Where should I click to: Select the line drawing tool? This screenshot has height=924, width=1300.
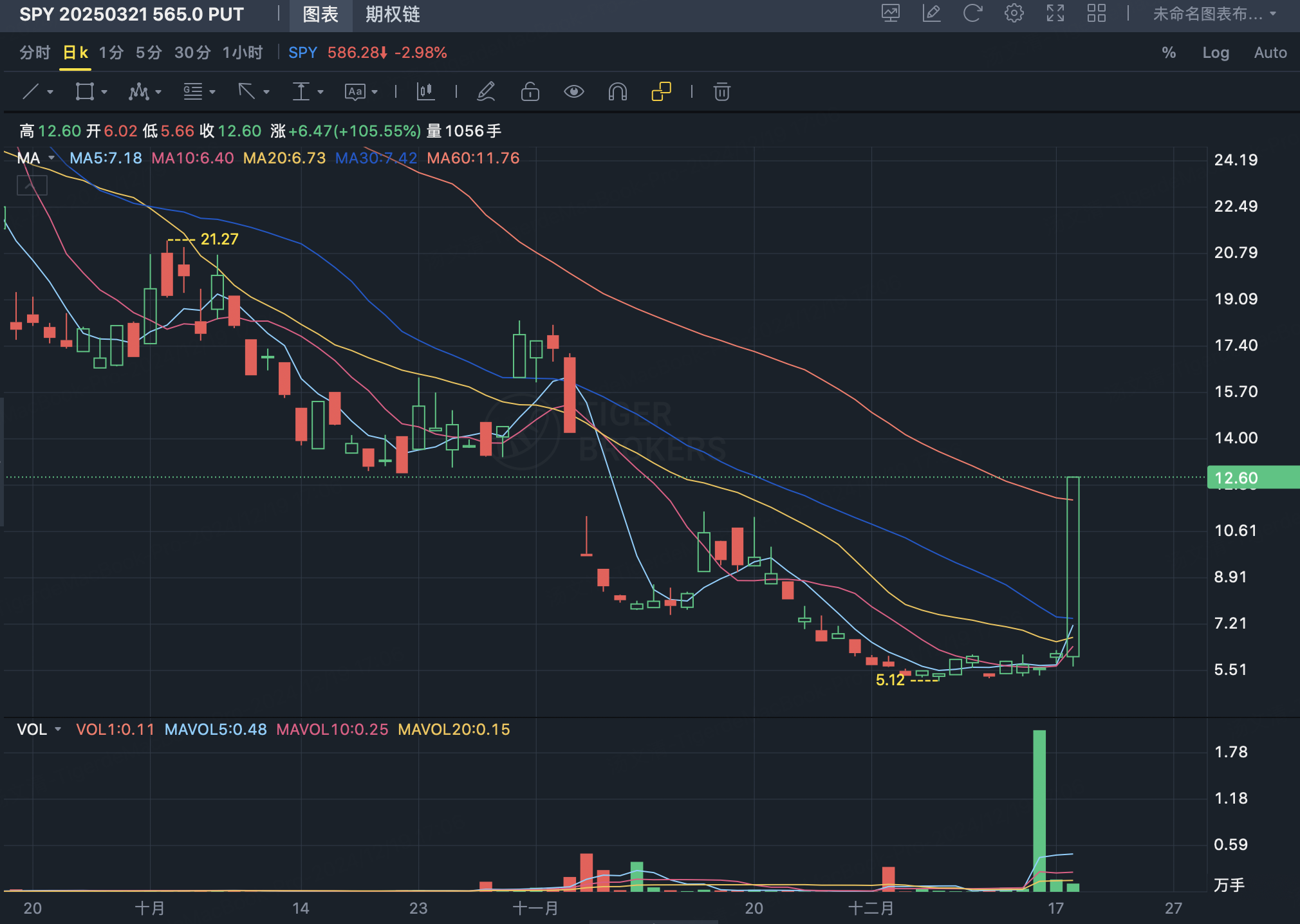click(31, 92)
